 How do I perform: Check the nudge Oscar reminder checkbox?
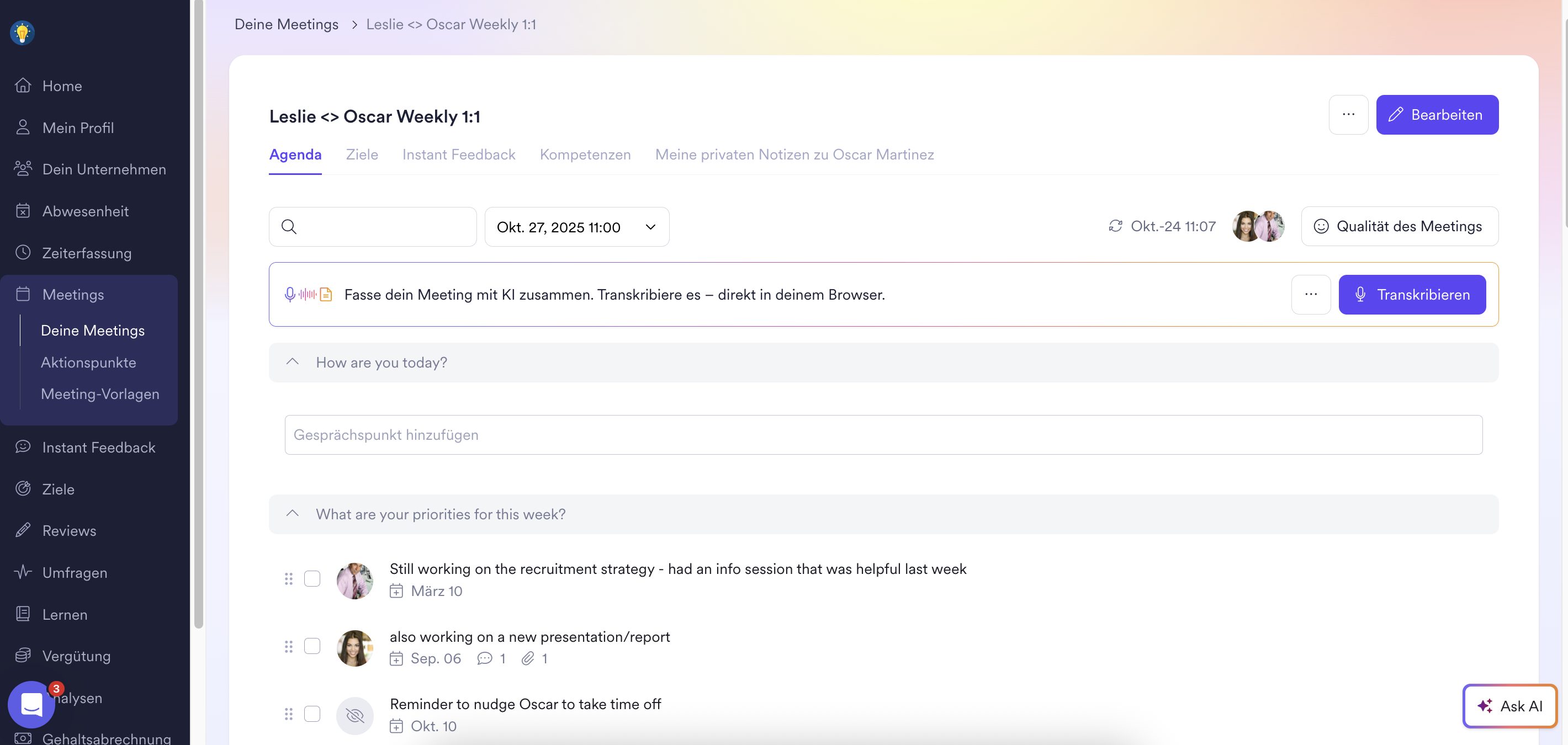[312, 714]
